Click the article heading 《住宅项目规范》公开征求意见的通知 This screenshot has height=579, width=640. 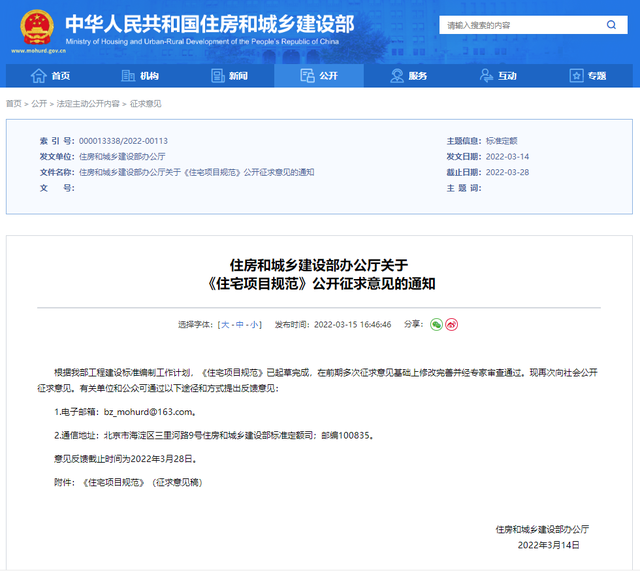pyautogui.click(x=321, y=284)
